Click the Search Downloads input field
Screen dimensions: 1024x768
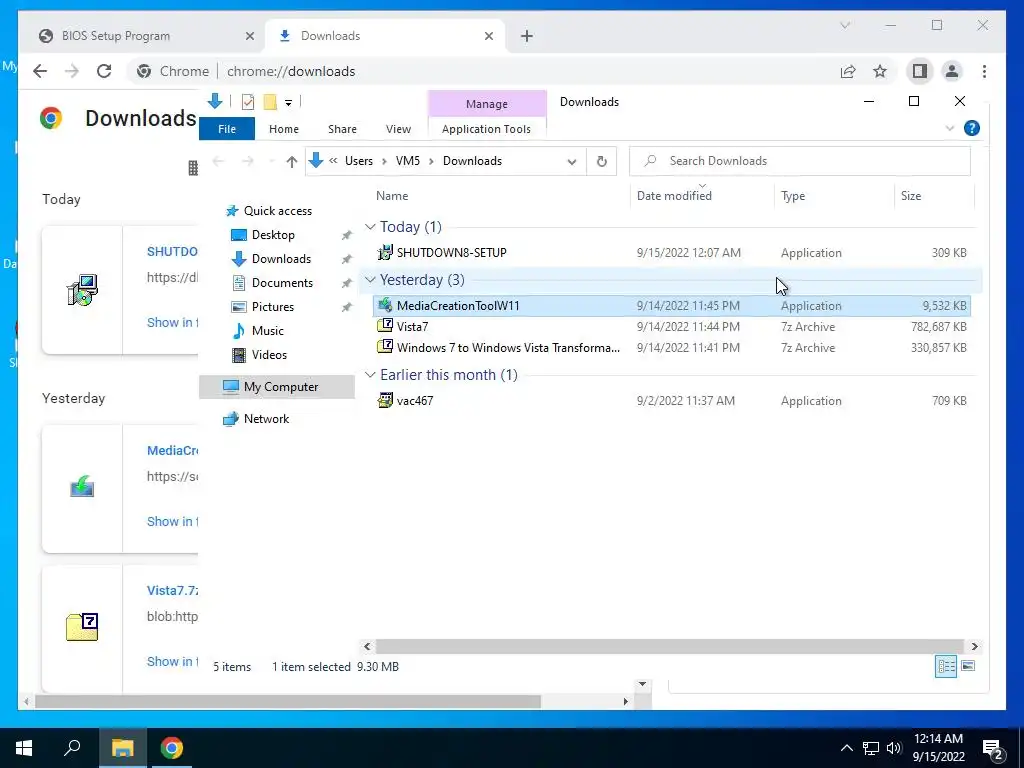(x=799, y=161)
